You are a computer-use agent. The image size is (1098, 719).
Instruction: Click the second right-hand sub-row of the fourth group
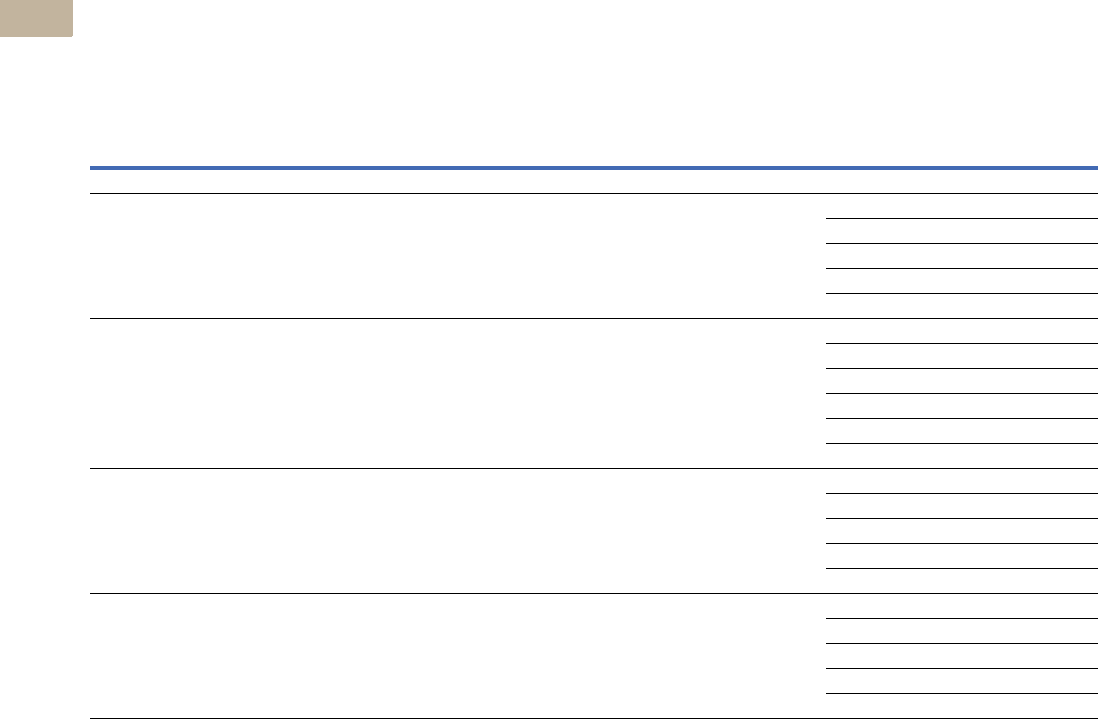(x=962, y=631)
